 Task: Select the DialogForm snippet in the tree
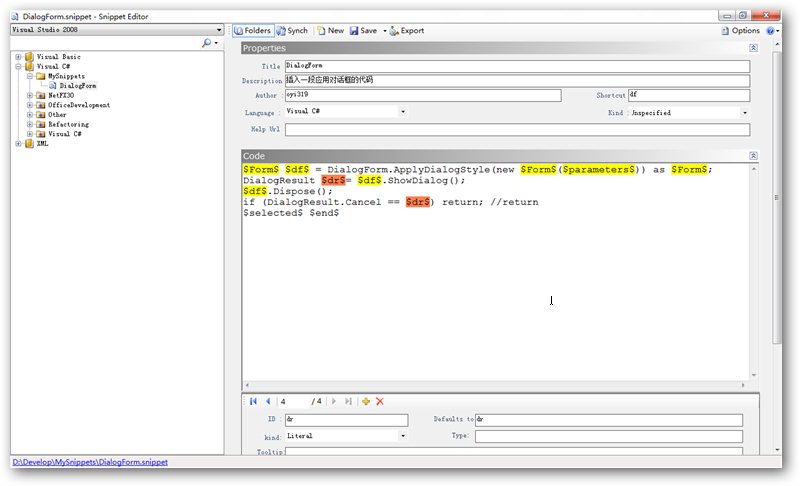[76, 86]
